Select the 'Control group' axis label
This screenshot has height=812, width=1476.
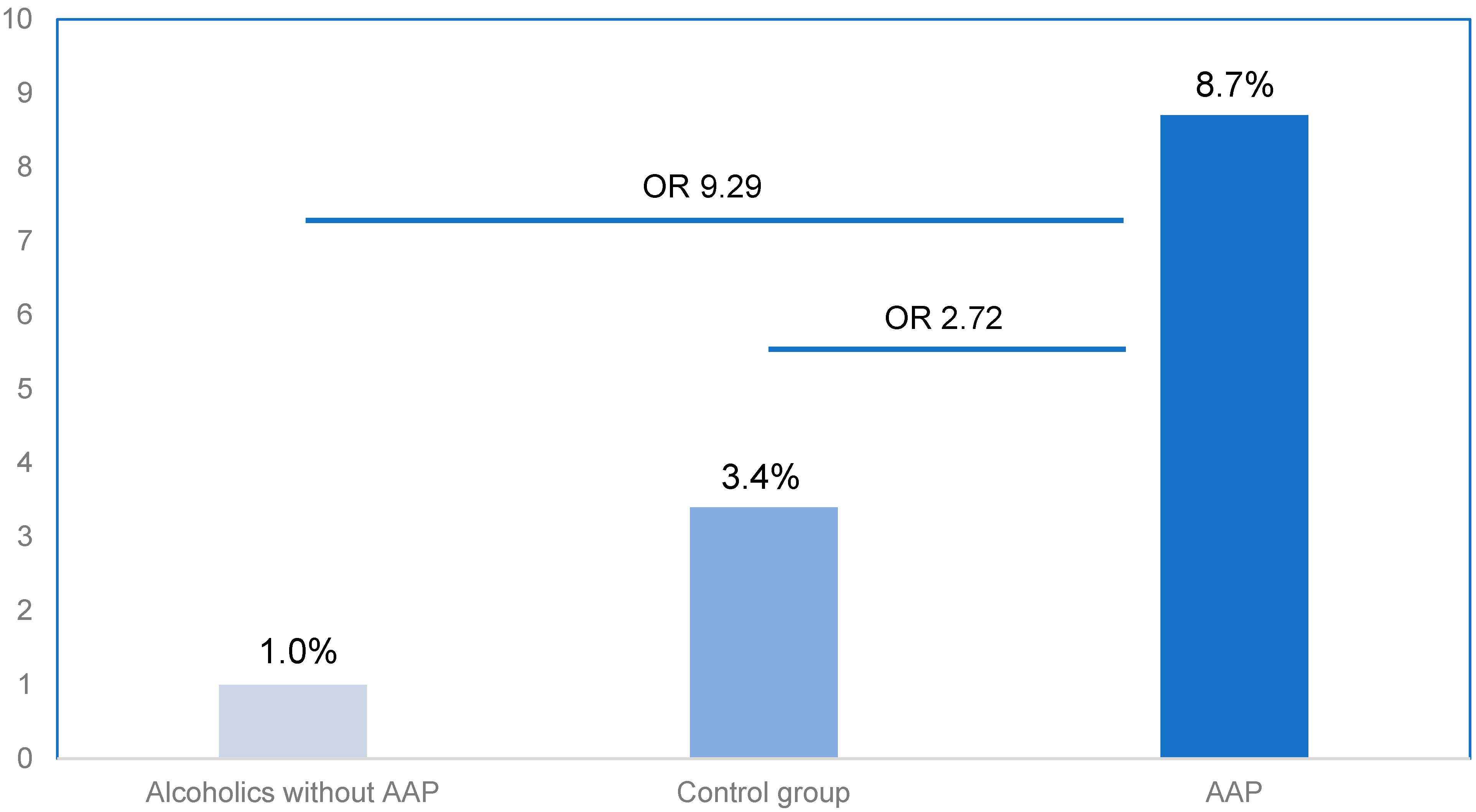(763, 792)
